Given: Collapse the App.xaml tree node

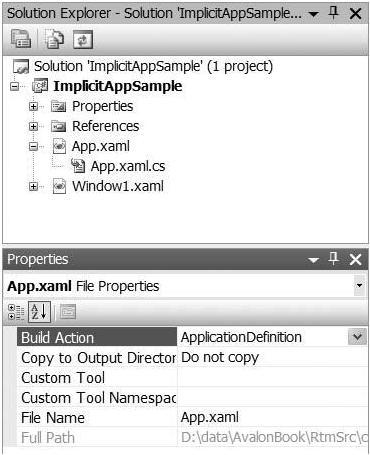Looking at the screenshot, I should click(x=33, y=146).
